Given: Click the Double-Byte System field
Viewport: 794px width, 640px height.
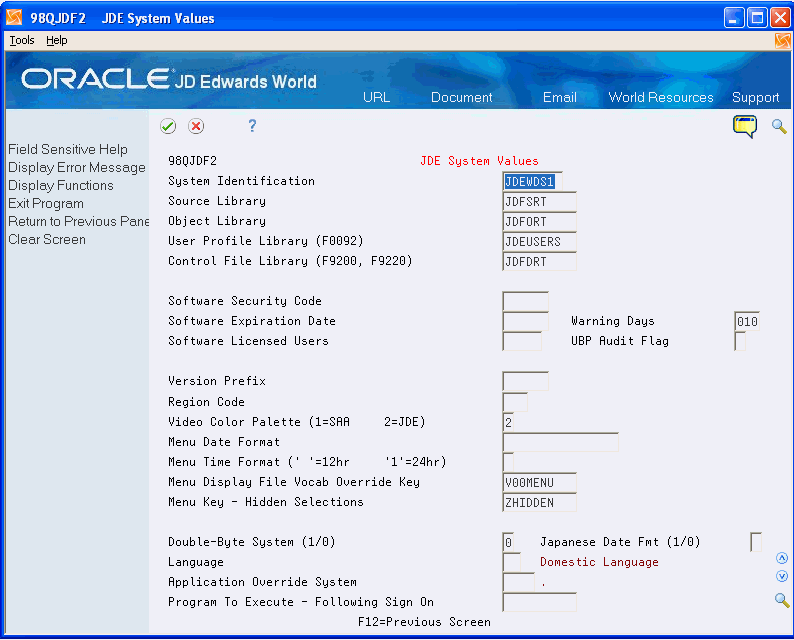Looking at the screenshot, I should [508, 542].
